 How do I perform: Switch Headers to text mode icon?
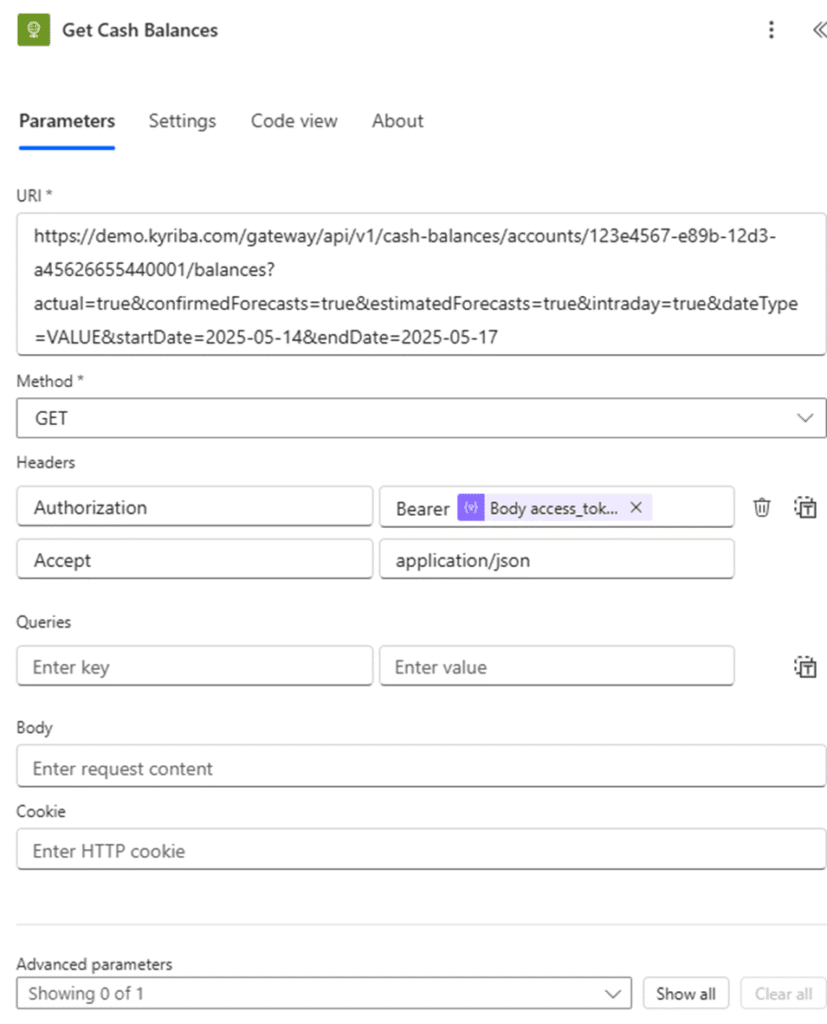click(806, 508)
